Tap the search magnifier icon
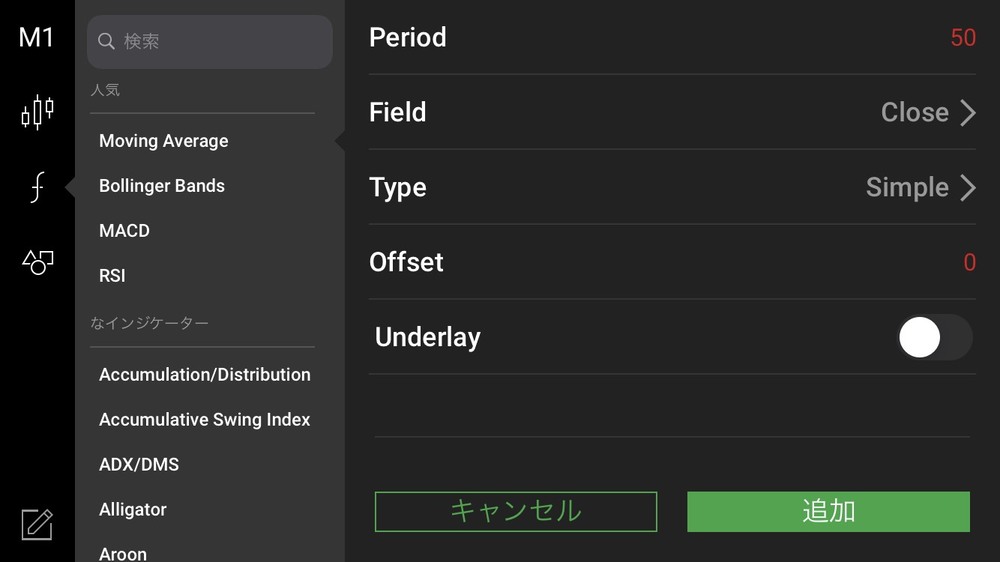The image size is (1000, 562). point(106,41)
